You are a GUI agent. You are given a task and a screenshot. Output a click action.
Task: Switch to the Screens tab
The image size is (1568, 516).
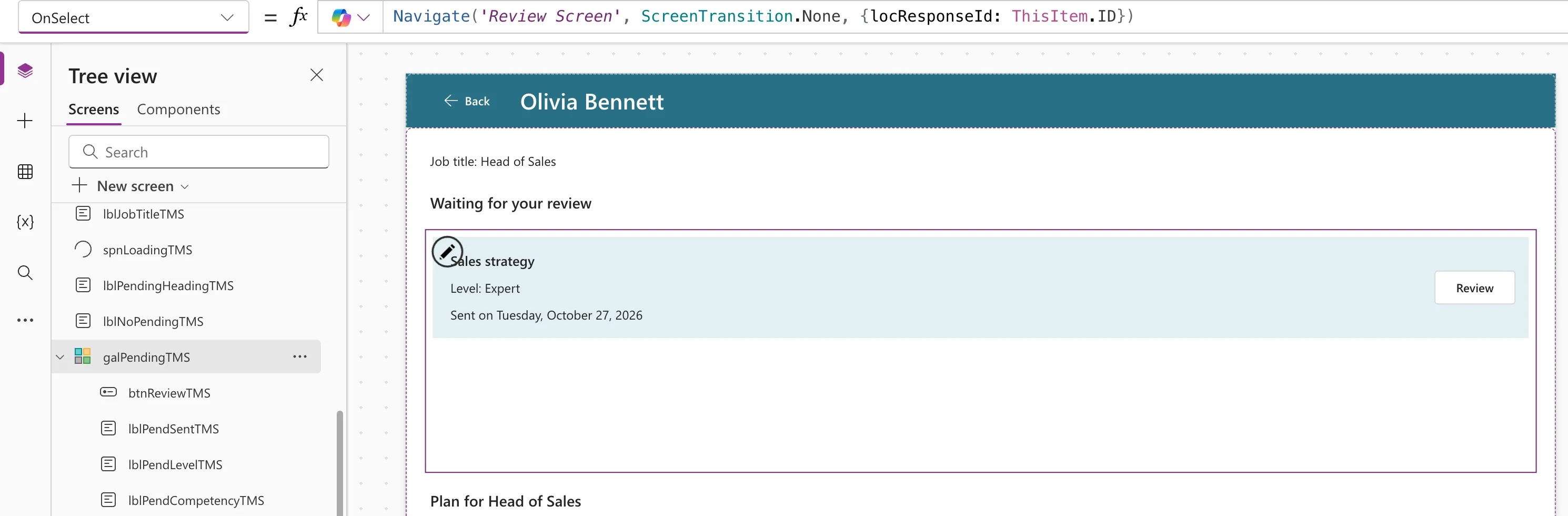[94, 110]
